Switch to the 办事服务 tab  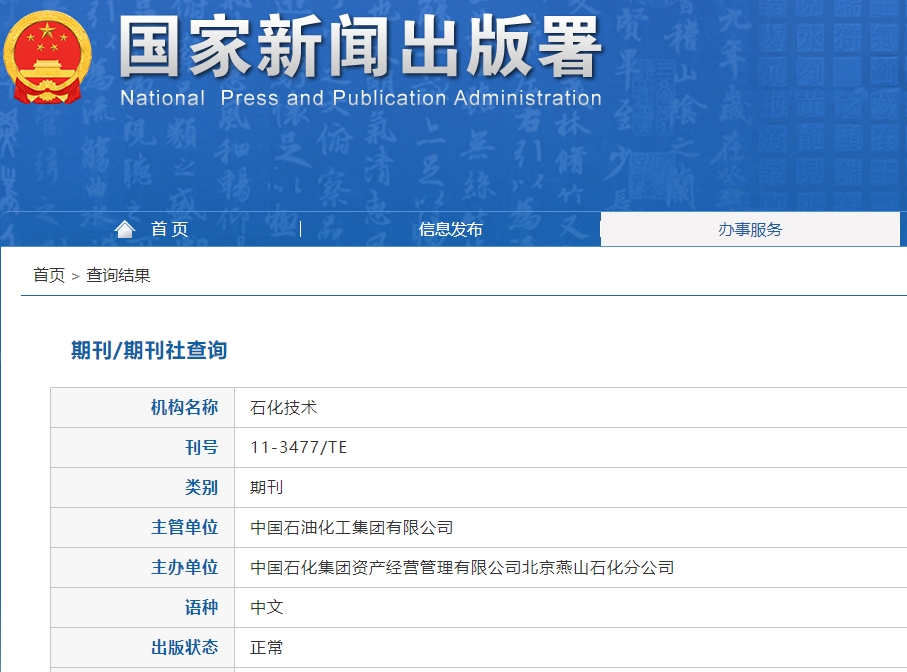point(750,230)
